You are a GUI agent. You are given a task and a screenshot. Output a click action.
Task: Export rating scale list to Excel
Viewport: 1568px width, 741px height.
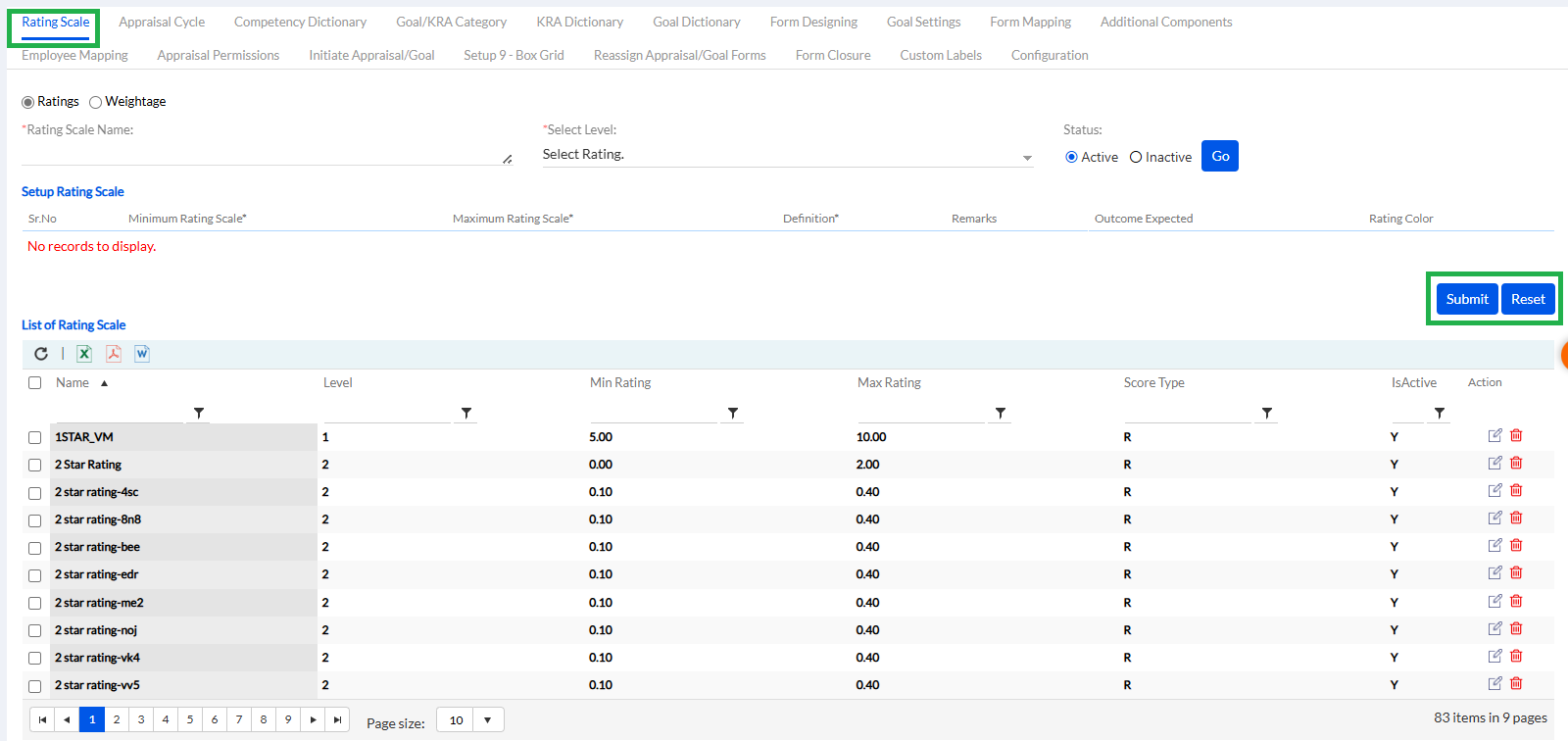coord(84,354)
